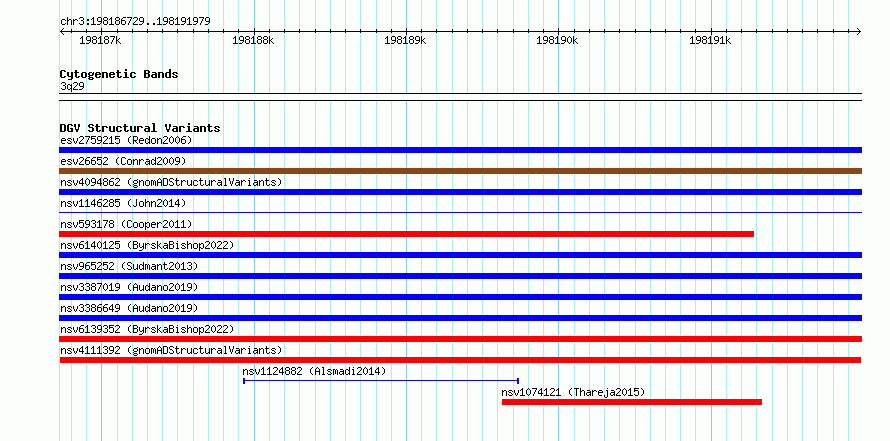Open the nsv1074121 (Thareja2015) label
This screenshot has width=890, height=441.
tap(573, 392)
